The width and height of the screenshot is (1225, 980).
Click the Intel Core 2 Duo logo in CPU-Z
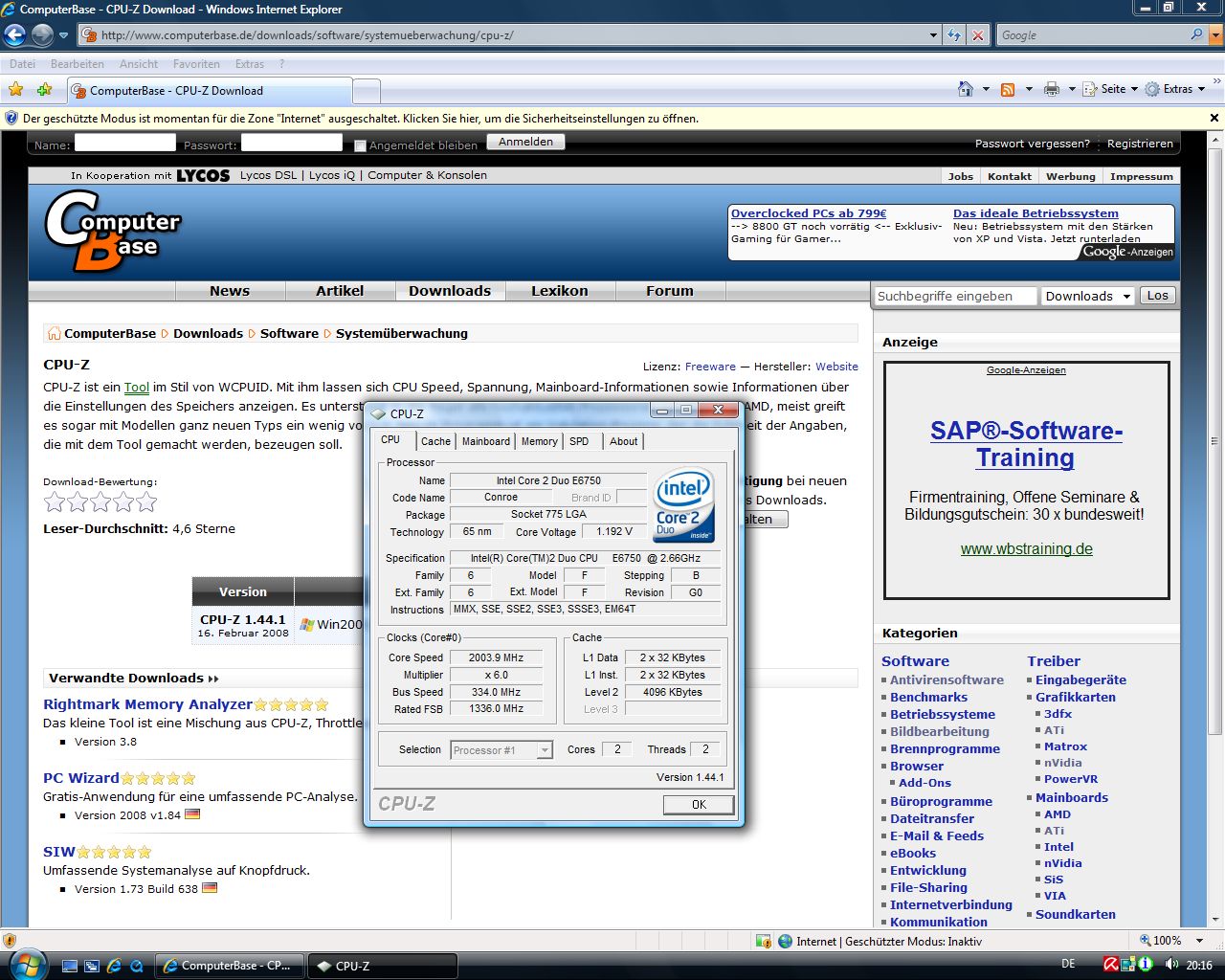pyautogui.click(x=683, y=504)
